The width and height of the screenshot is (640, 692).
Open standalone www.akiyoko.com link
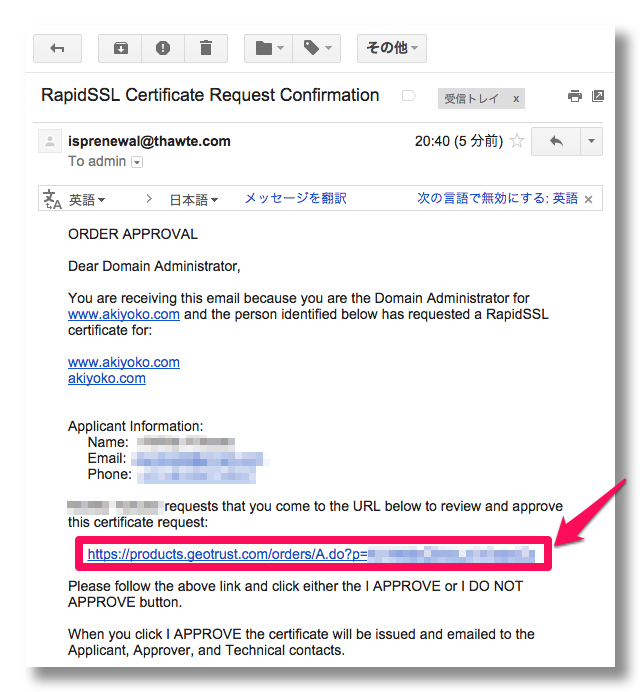124,362
